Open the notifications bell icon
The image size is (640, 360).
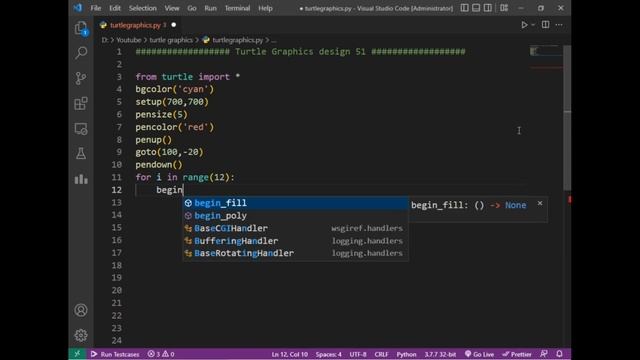click(x=559, y=354)
